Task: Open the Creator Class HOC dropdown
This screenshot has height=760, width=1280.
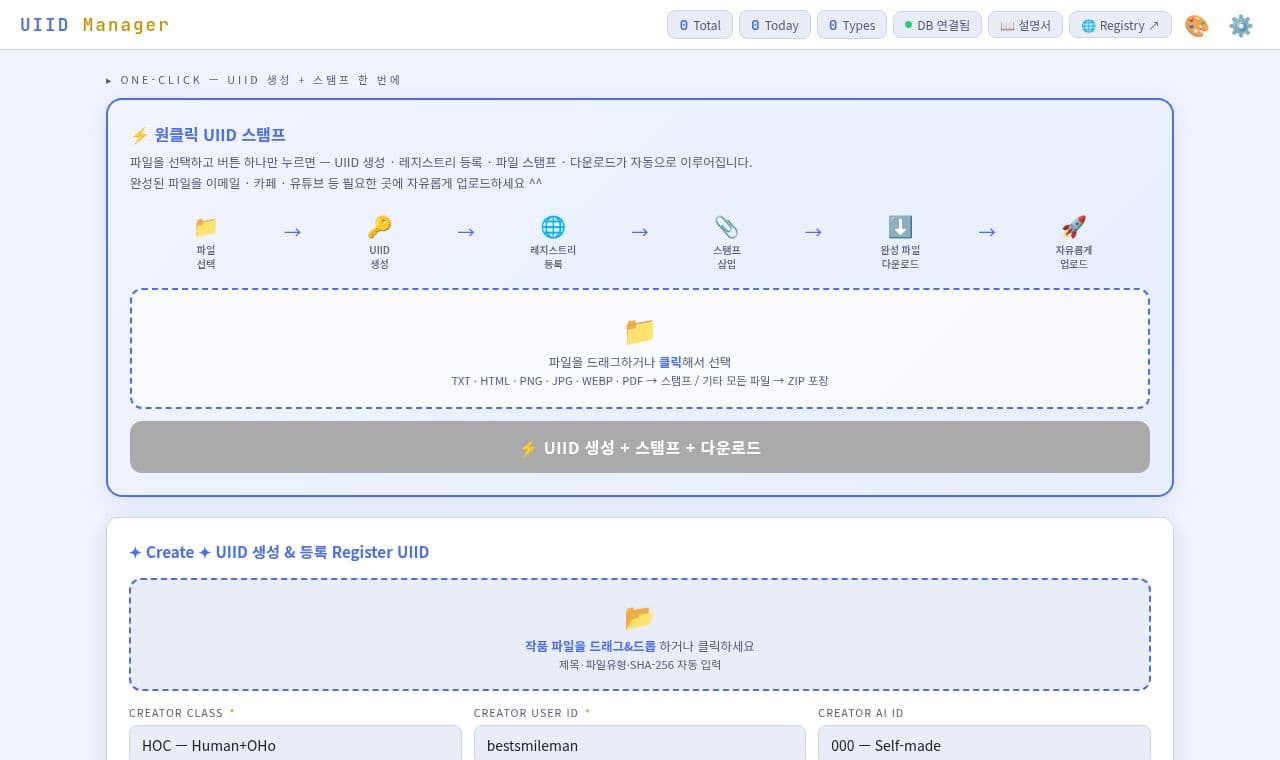Action: tap(295, 745)
